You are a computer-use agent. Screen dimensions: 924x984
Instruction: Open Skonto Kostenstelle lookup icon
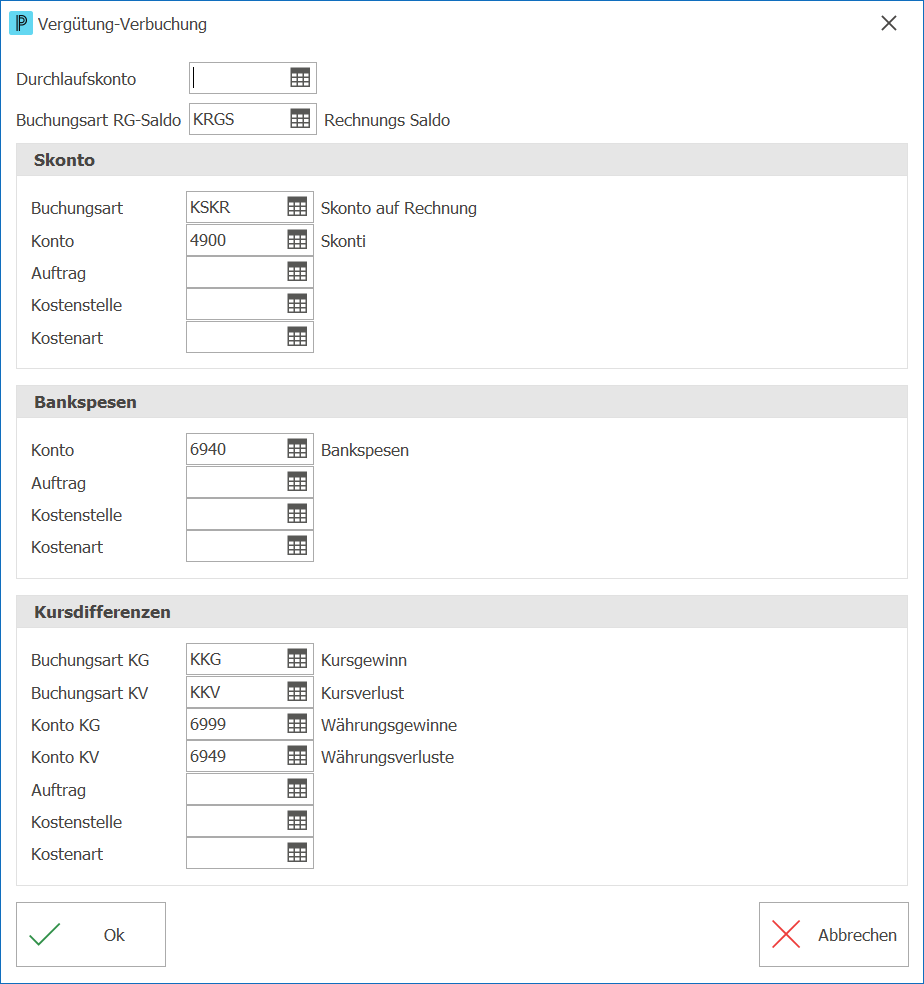297,304
